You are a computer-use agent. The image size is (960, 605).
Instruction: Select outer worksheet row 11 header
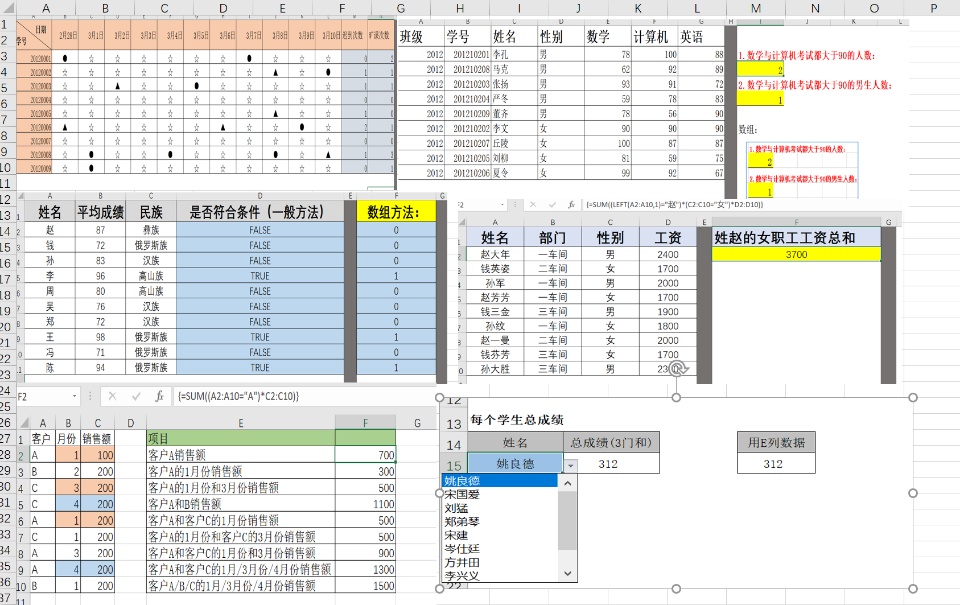click(6, 184)
